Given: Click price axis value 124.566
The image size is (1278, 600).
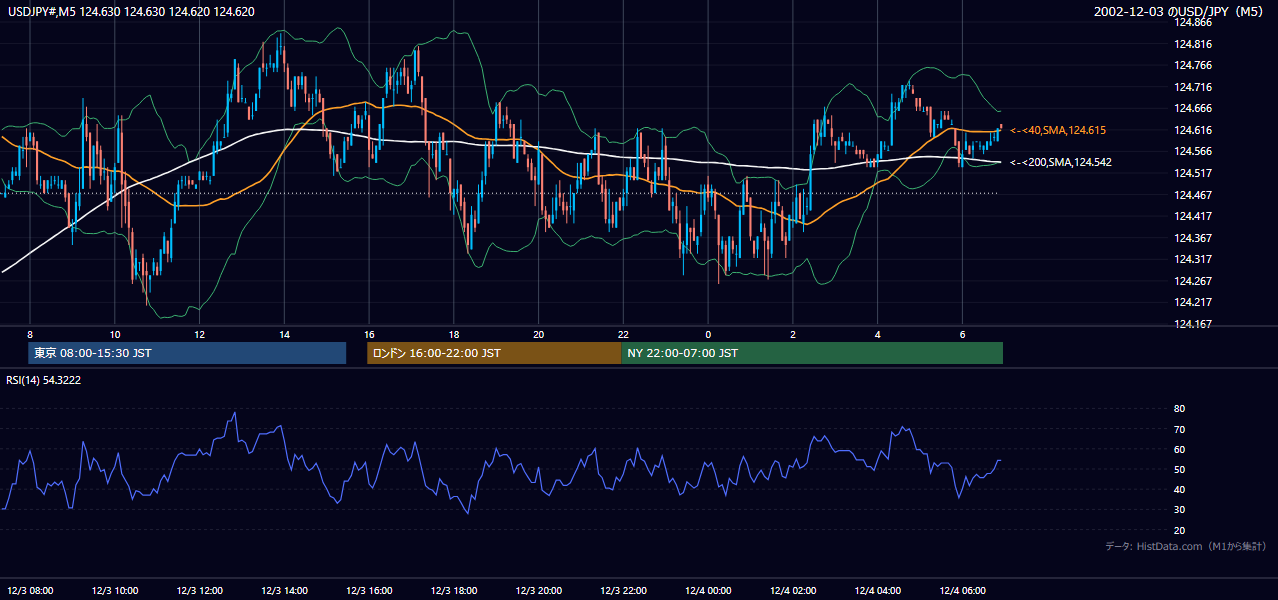Looking at the screenshot, I should [x=1194, y=151].
